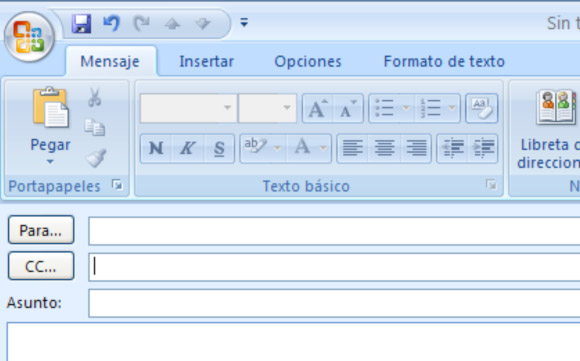Viewport: 580px width, 361px height.
Task: Expand the font color dropdown
Action: (324, 148)
